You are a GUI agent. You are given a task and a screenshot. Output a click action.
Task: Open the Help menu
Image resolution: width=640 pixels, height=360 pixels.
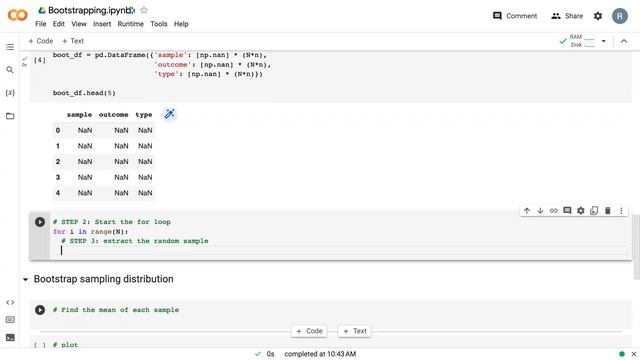click(x=181, y=24)
